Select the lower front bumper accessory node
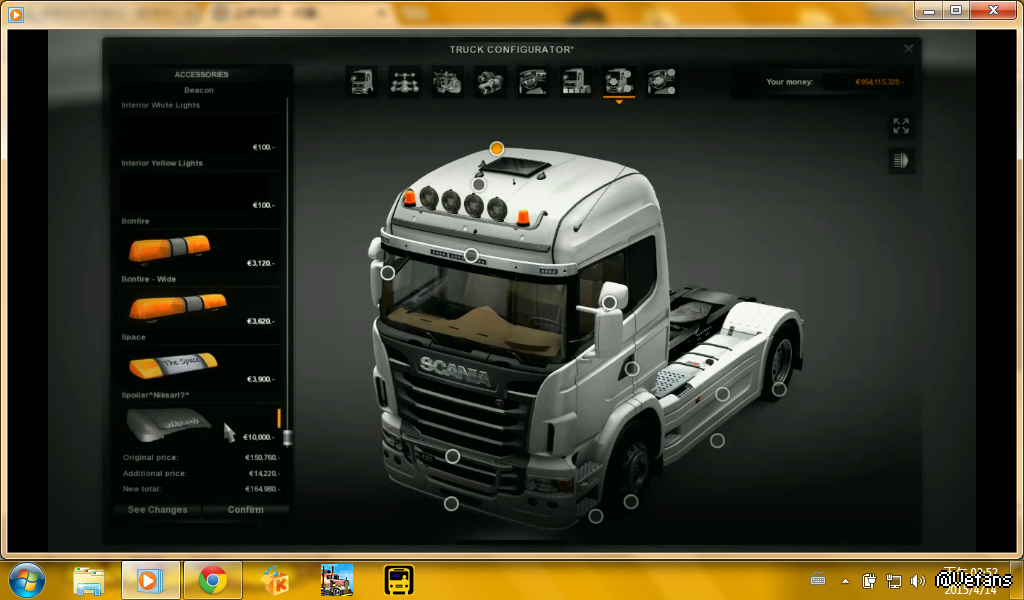The height and width of the screenshot is (600, 1024). click(x=451, y=503)
